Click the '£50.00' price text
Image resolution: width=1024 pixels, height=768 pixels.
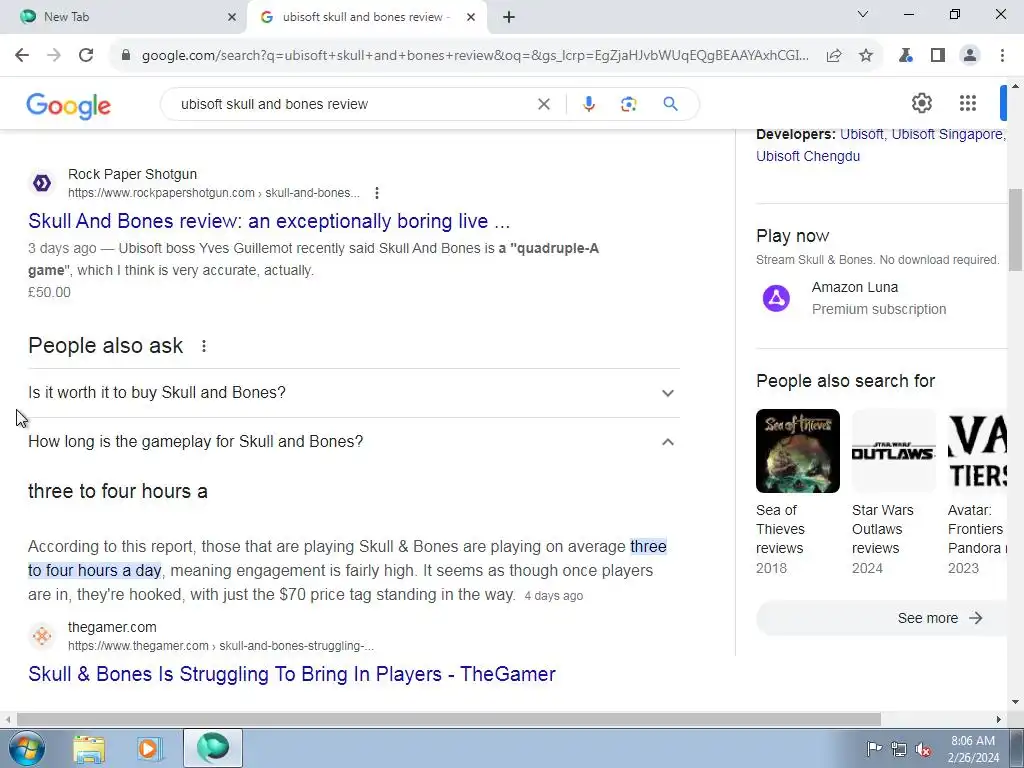pos(49,292)
